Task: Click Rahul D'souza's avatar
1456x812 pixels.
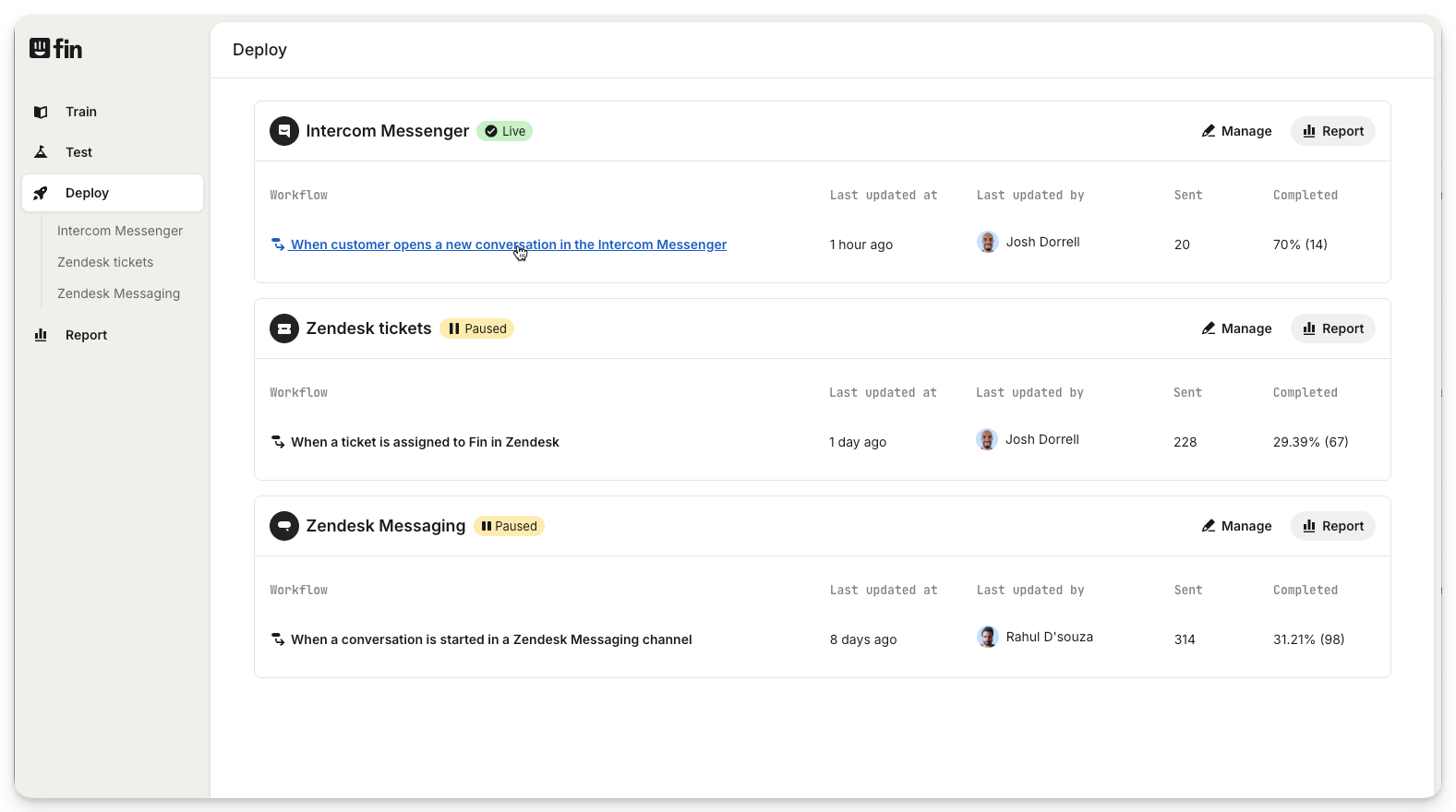Action: click(x=988, y=637)
